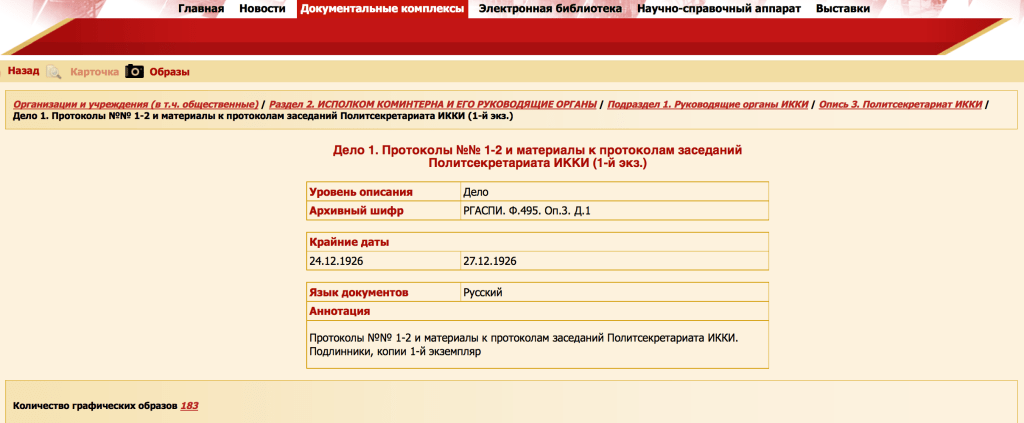Select the Документальные комплексы tab
Viewport: 1024px width, 423px height.
[383, 9]
